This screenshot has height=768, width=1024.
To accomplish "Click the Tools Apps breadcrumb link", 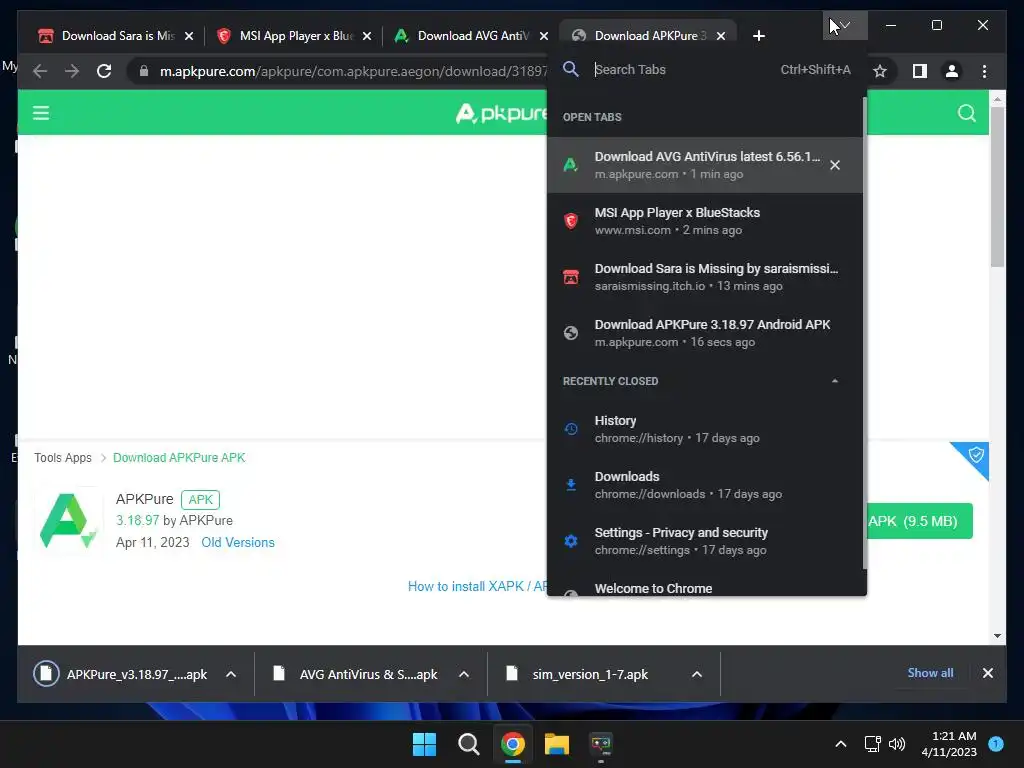I will tap(63, 458).
